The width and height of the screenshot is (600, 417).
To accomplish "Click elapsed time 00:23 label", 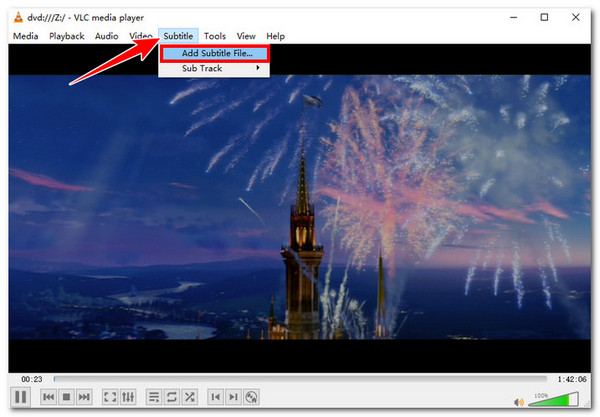I will (32, 379).
